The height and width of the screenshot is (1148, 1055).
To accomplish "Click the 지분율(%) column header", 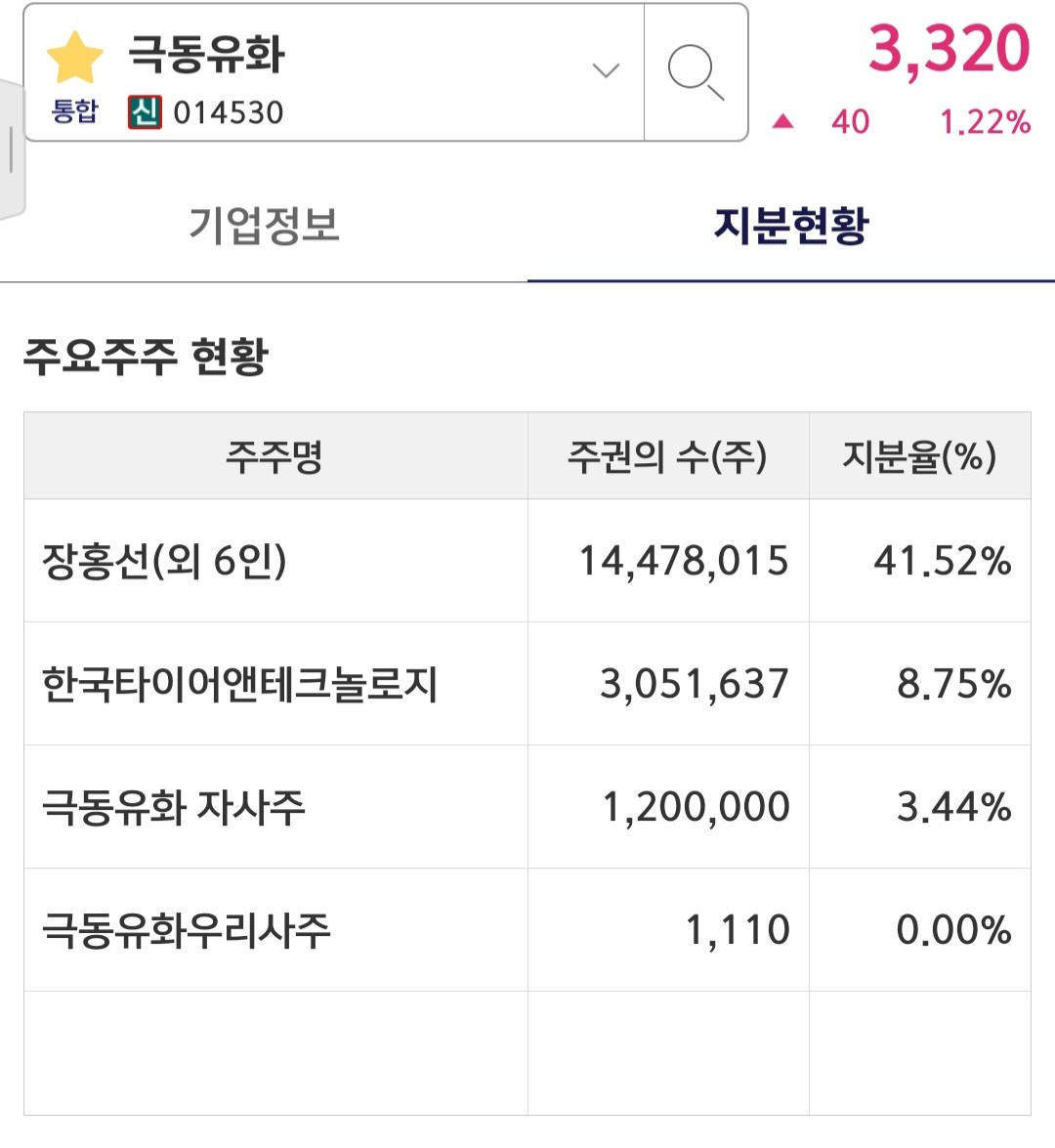I will [919, 456].
